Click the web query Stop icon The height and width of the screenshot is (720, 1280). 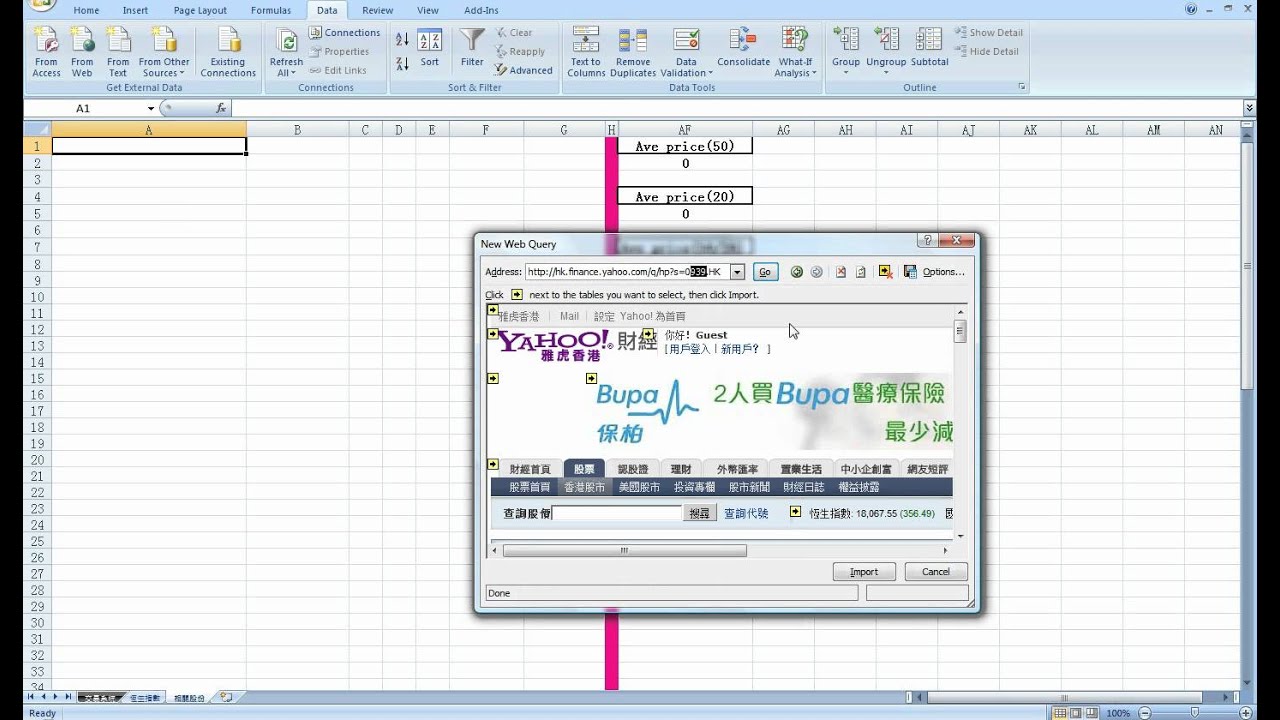[841, 272]
